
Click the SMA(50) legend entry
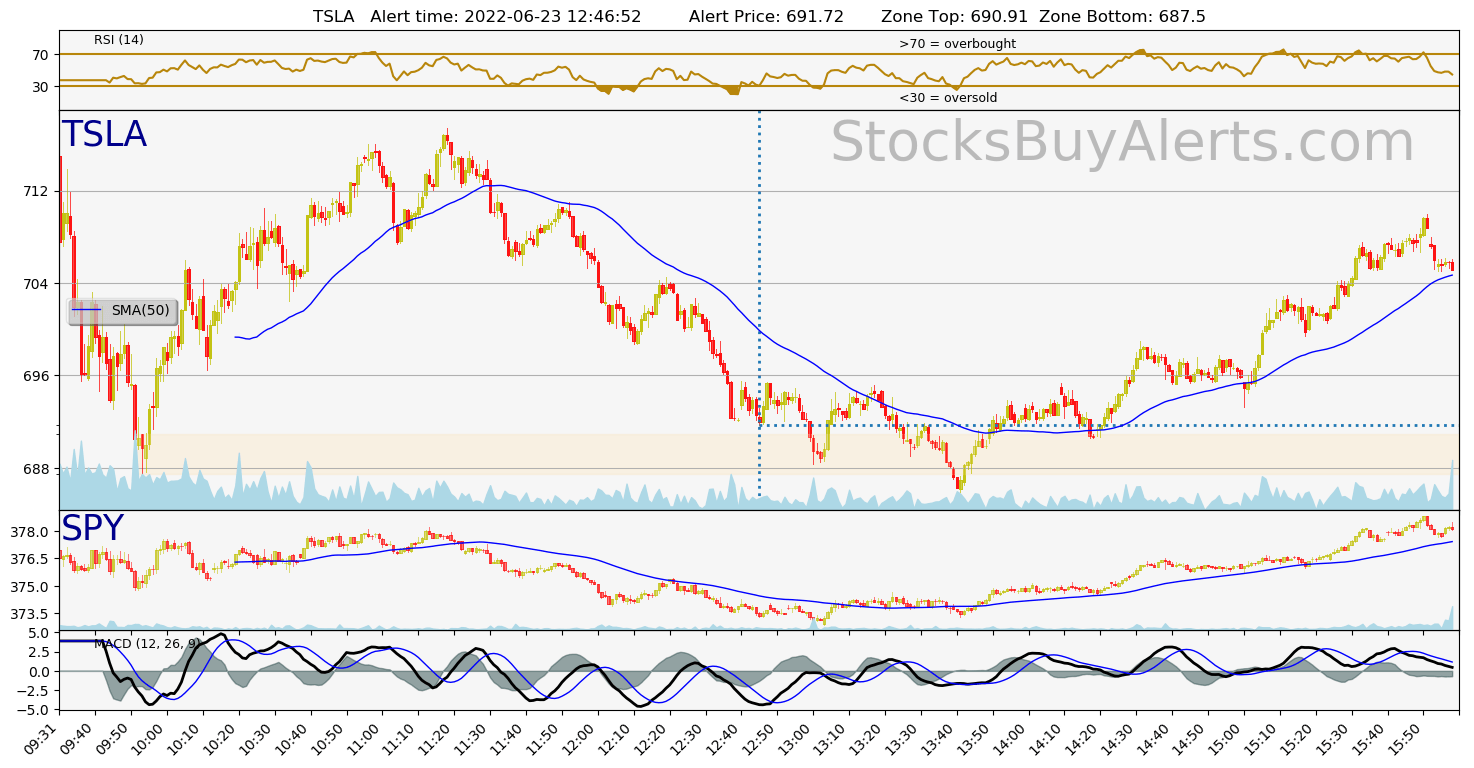coord(123,311)
